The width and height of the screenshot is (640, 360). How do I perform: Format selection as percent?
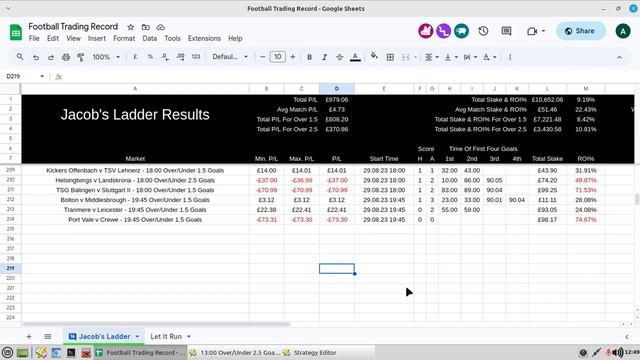coord(150,57)
